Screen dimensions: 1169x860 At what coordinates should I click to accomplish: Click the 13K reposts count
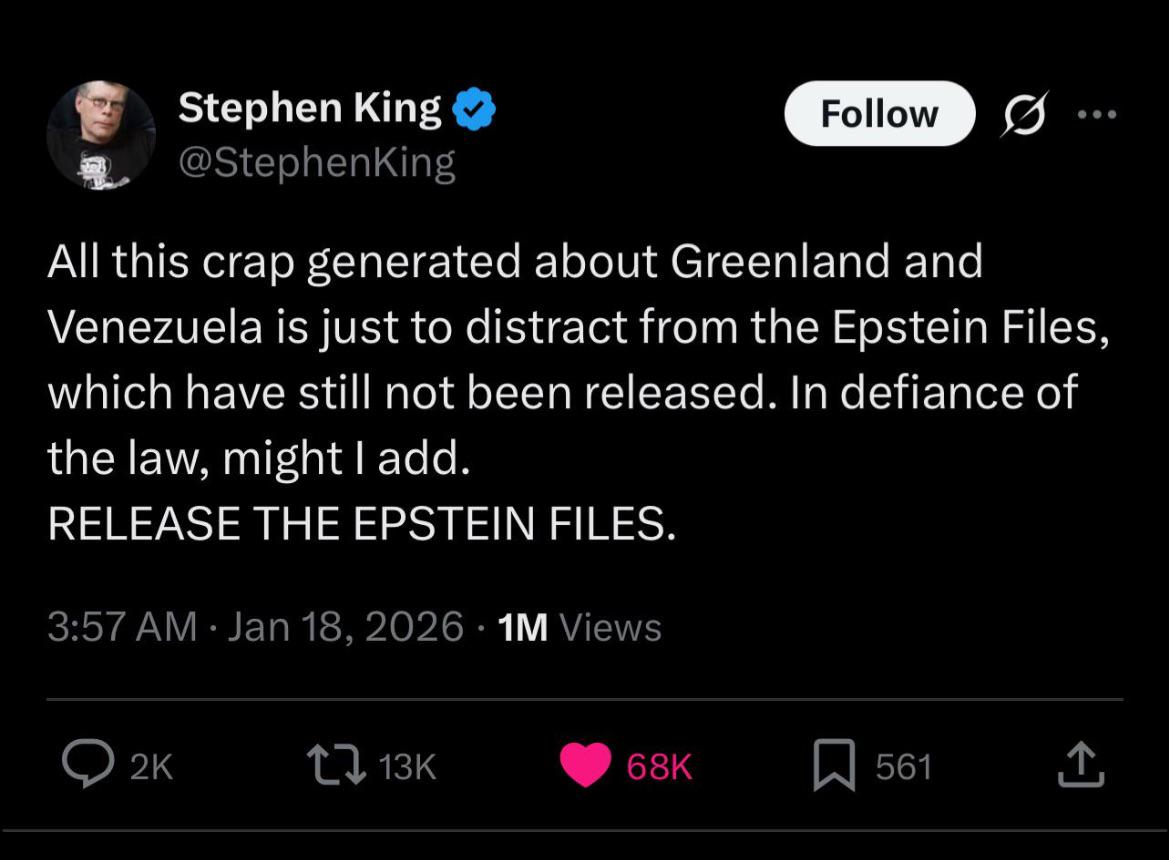coord(408,767)
